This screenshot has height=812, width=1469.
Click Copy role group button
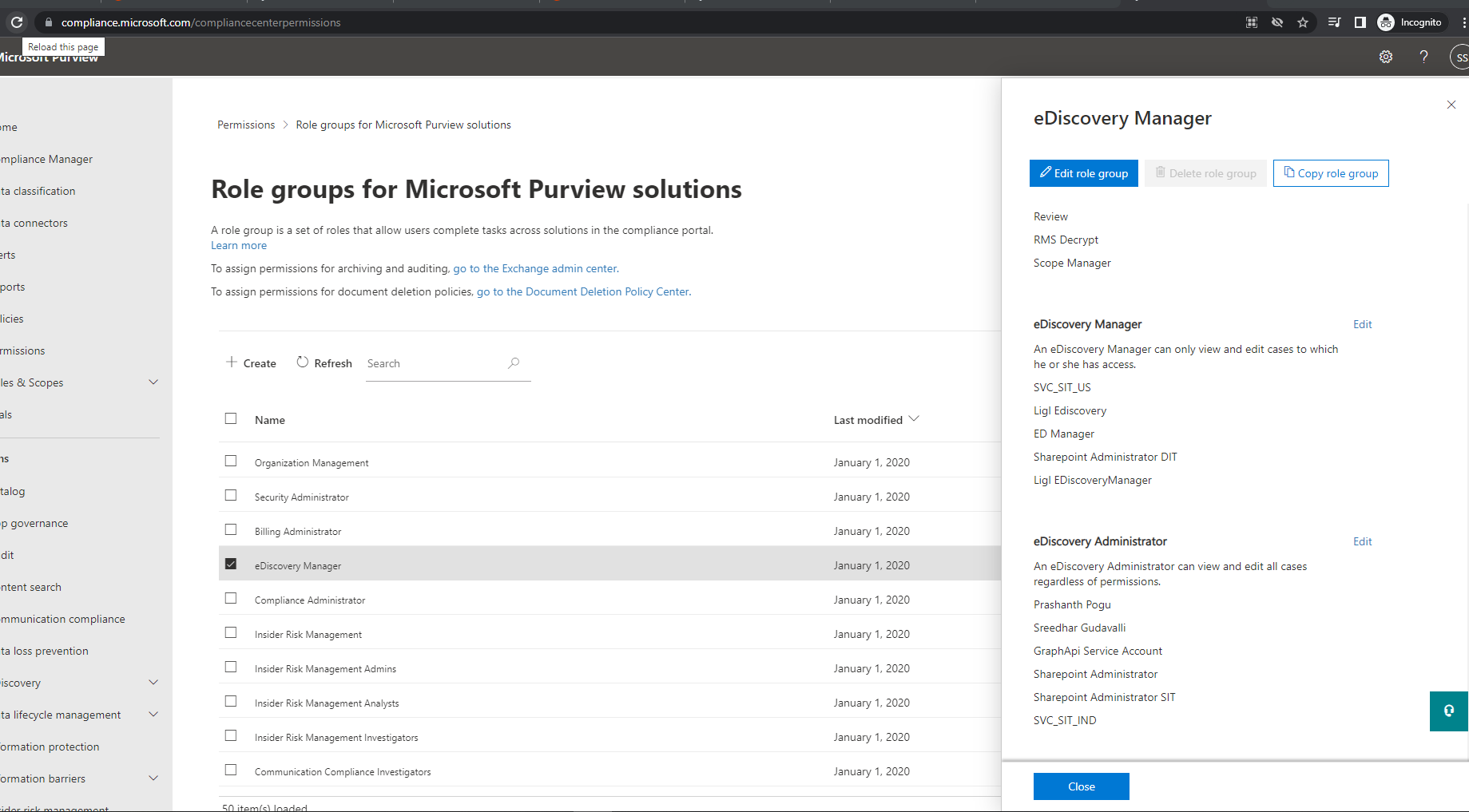[1331, 173]
